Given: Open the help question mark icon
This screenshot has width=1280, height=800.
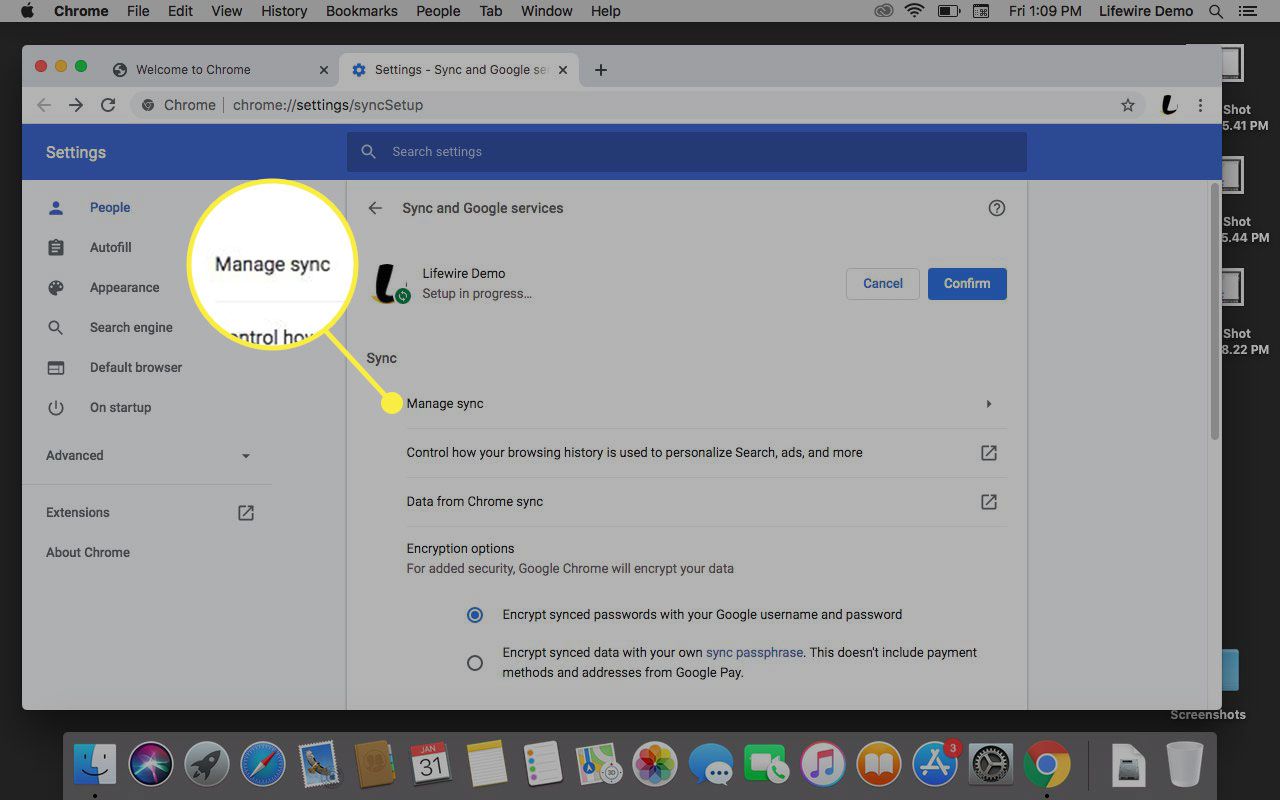Looking at the screenshot, I should 996,208.
